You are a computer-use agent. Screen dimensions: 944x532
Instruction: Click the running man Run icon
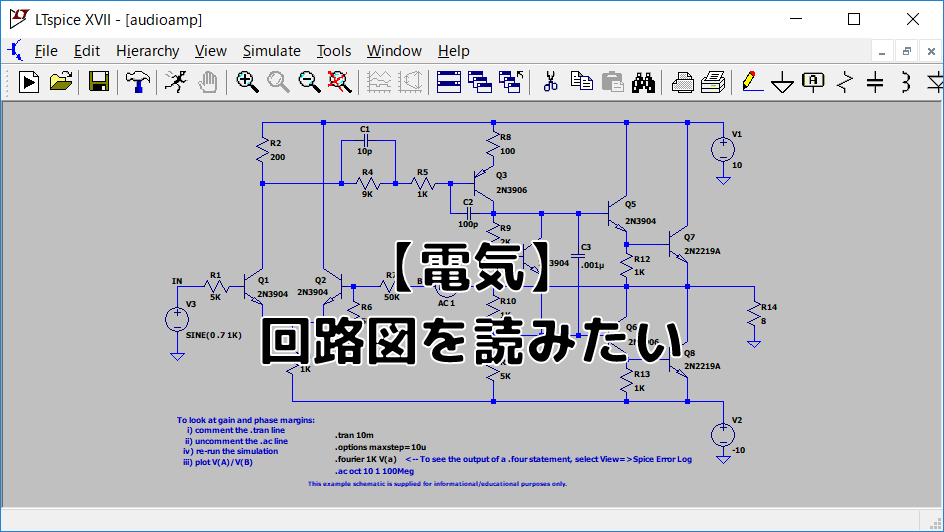[x=176, y=81]
